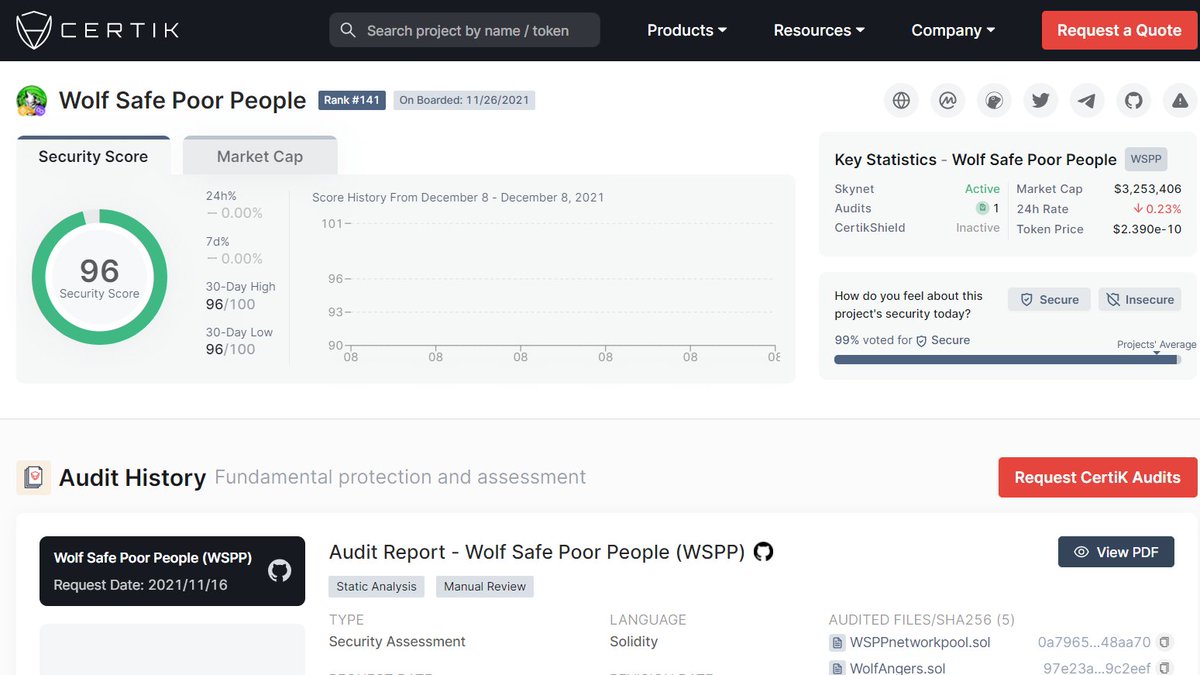Expand the Company menu
This screenshot has height=675, width=1200.
(953, 30)
